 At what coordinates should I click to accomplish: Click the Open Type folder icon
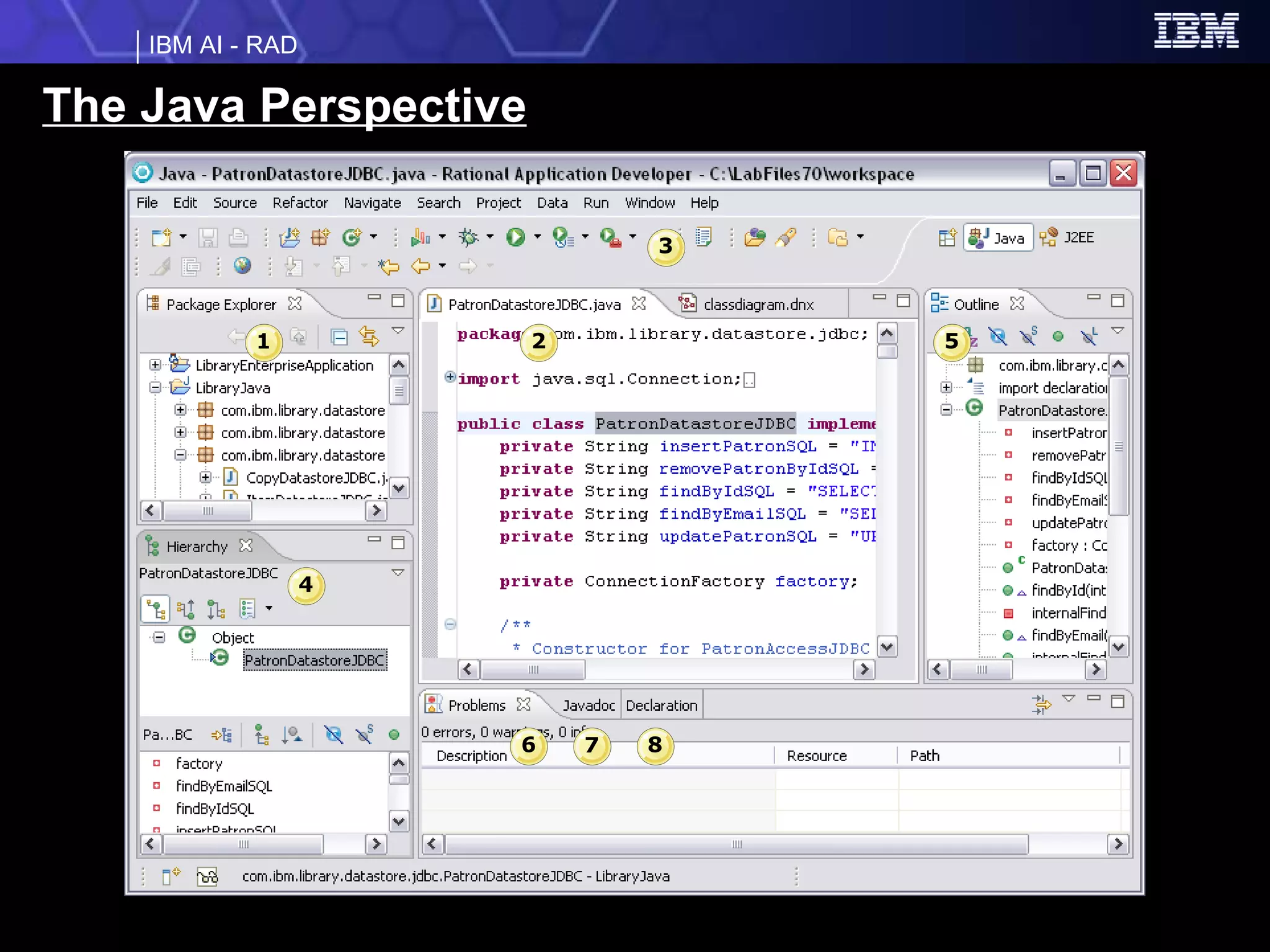pyautogui.click(x=755, y=237)
